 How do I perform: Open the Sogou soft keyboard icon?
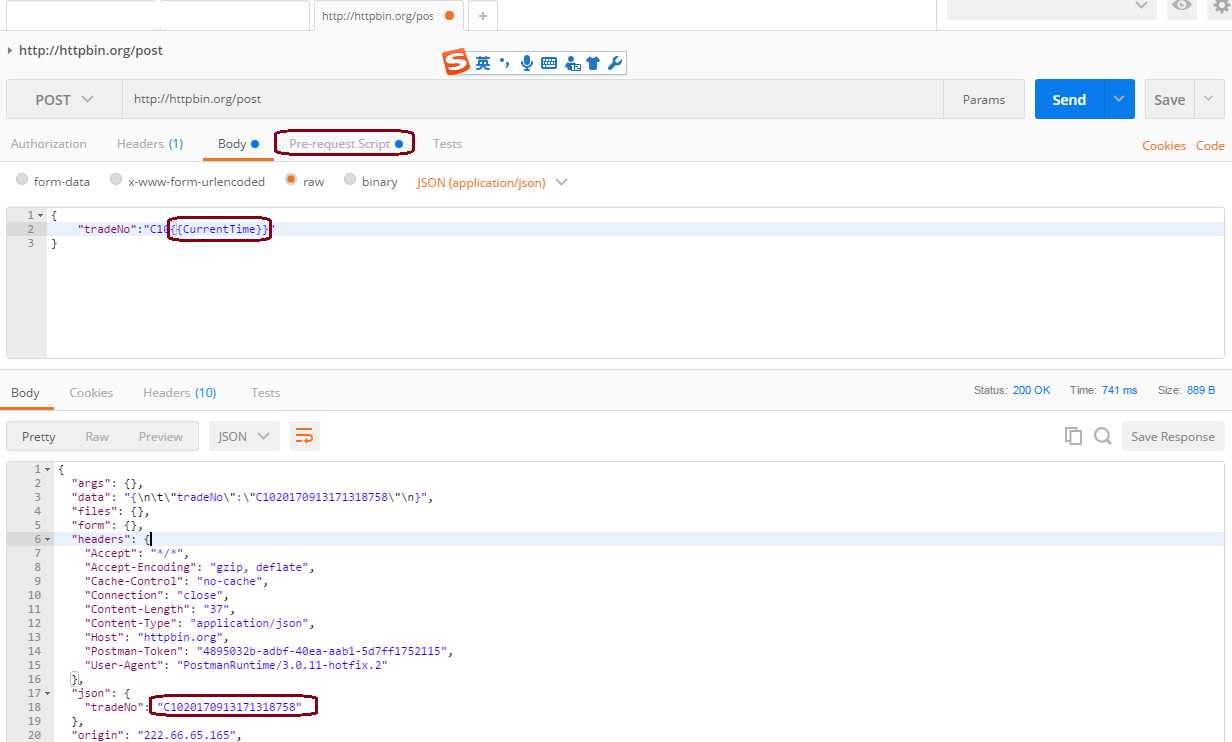549,63
